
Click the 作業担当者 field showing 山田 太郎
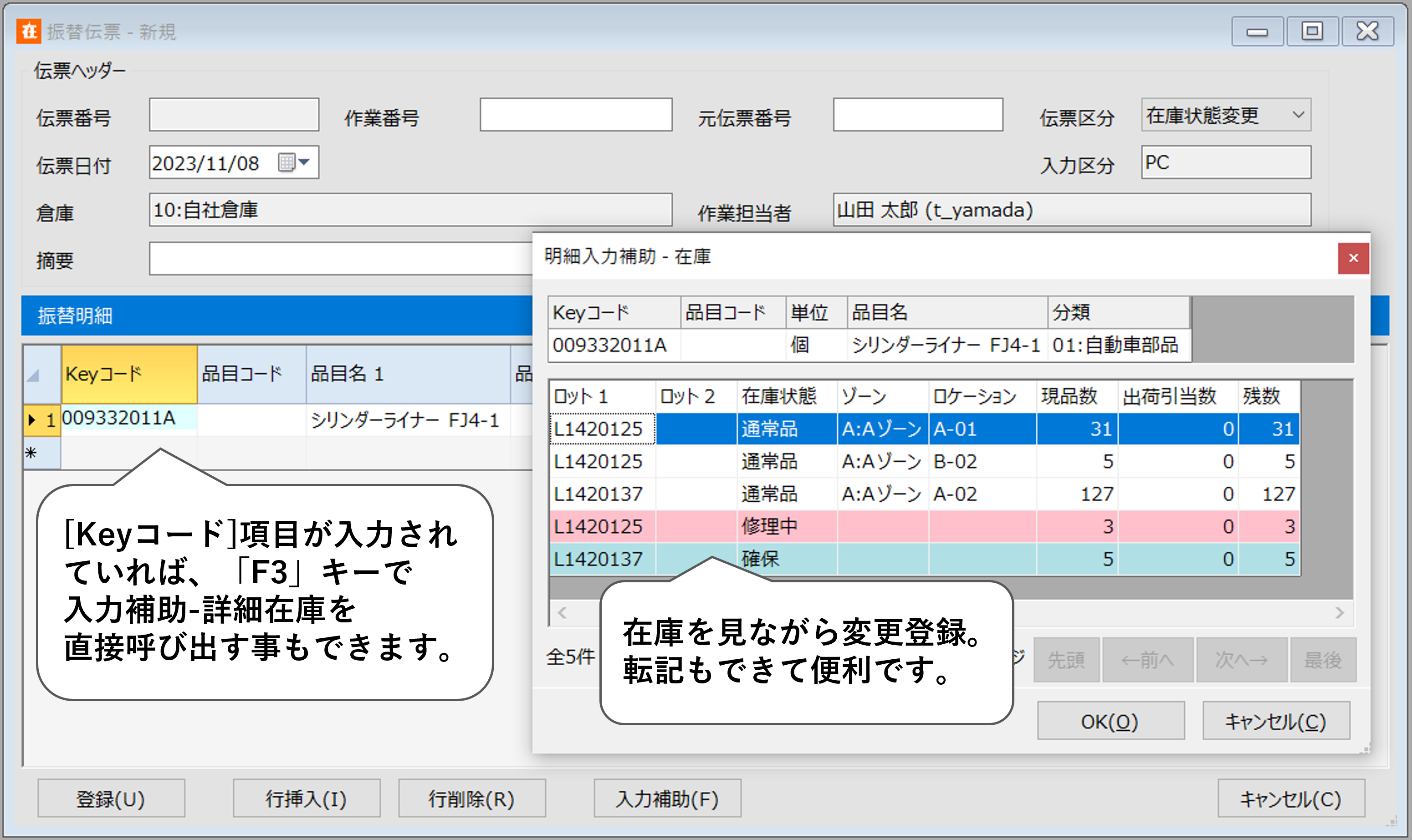[x=1072, y=210]
